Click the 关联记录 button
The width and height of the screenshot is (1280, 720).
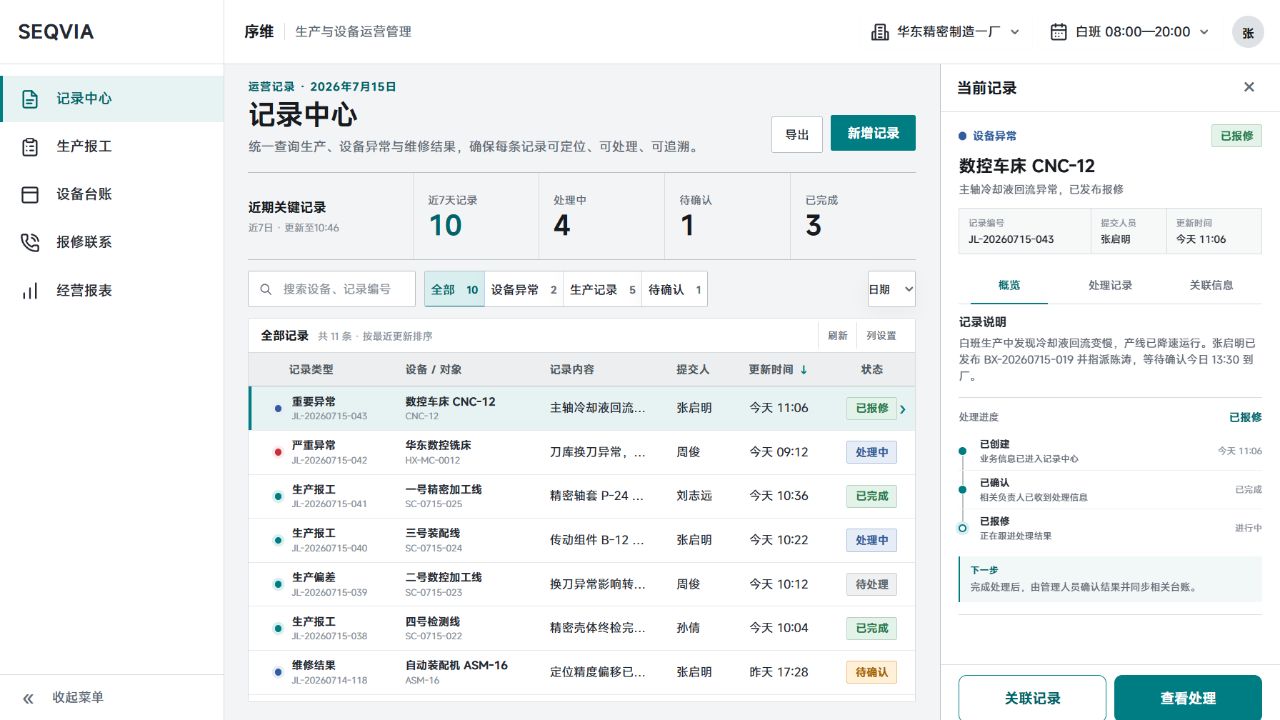click(x=1032, y=698)
